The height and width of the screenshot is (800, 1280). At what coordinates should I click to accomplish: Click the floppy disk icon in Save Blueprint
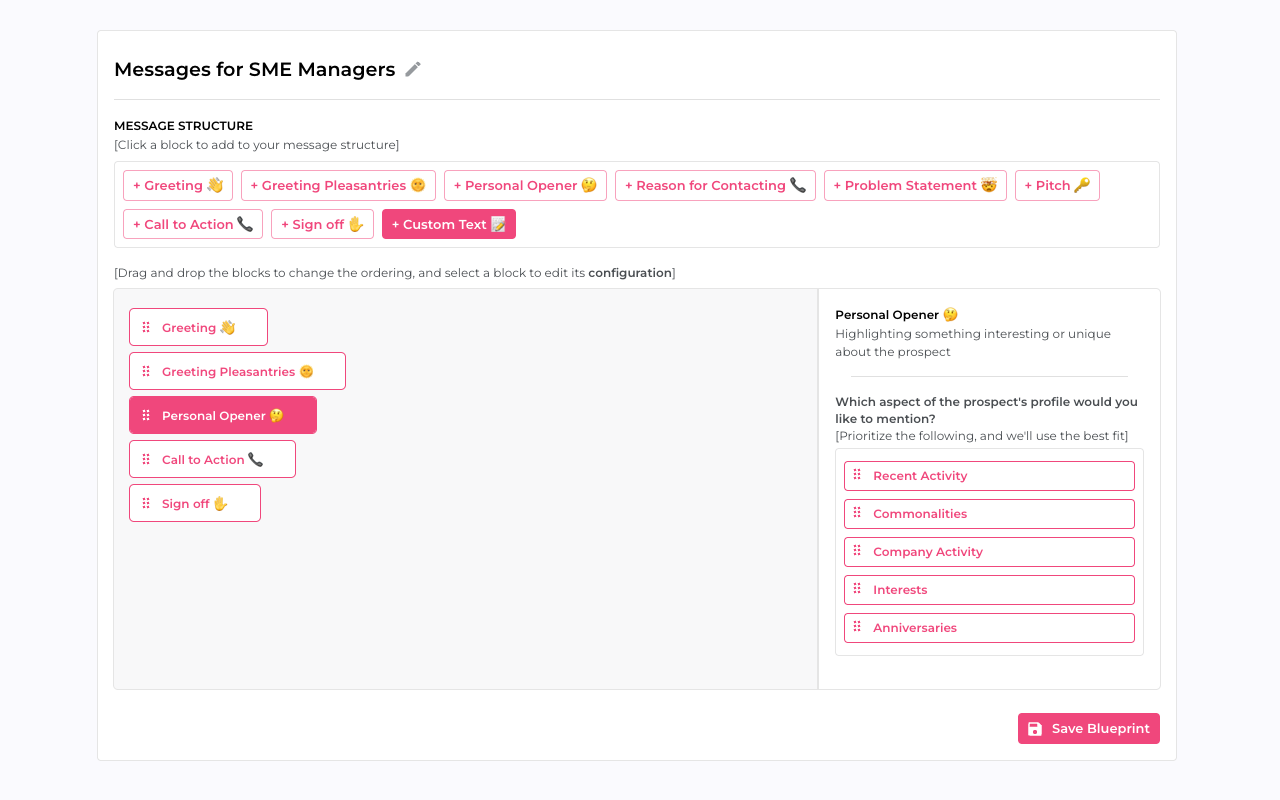click(x=1035, y=729)
